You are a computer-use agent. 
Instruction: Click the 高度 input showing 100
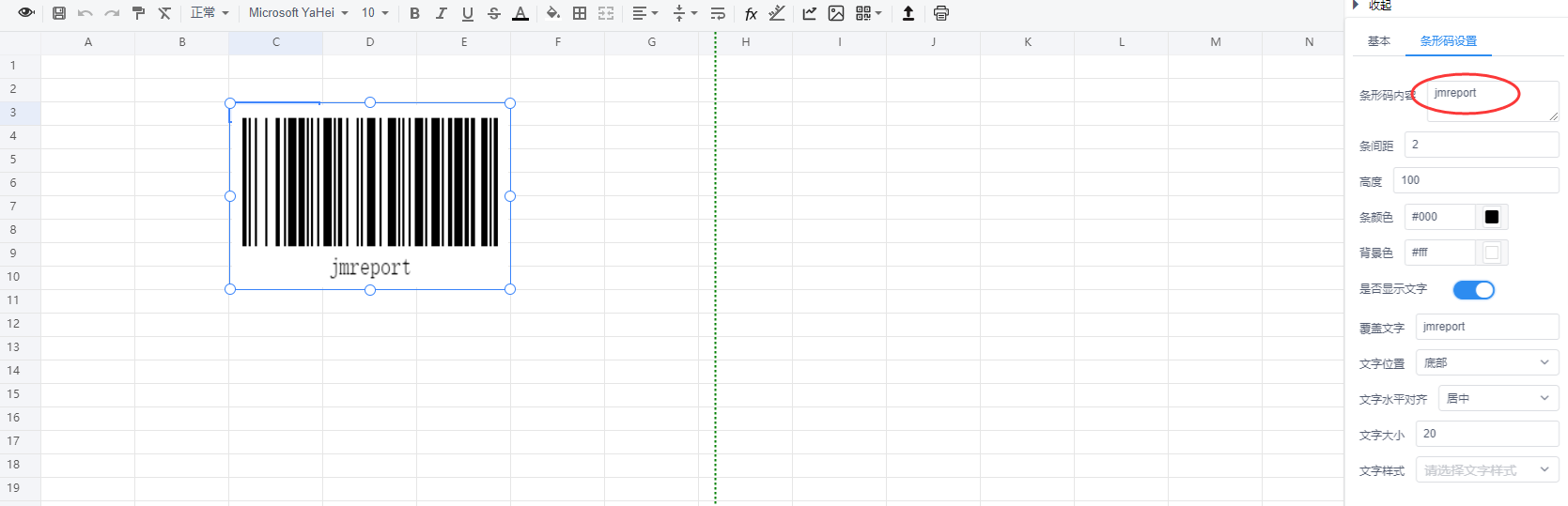point(1476,180)
